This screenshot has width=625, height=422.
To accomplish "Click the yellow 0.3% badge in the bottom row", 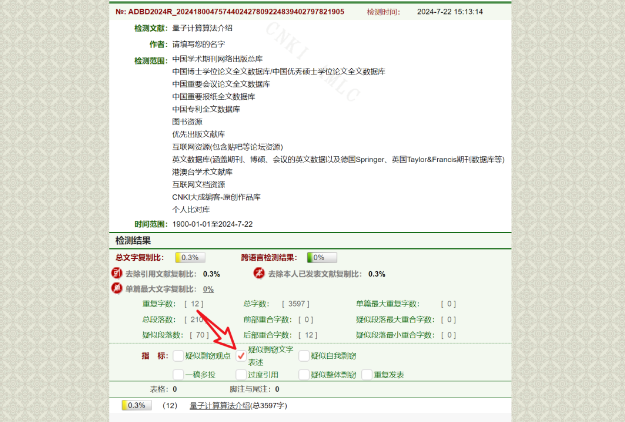I will [135, 405].
